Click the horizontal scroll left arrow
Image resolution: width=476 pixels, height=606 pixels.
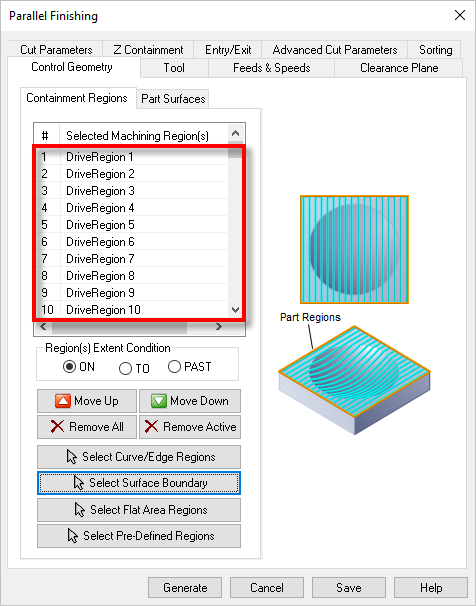point(43,327)
